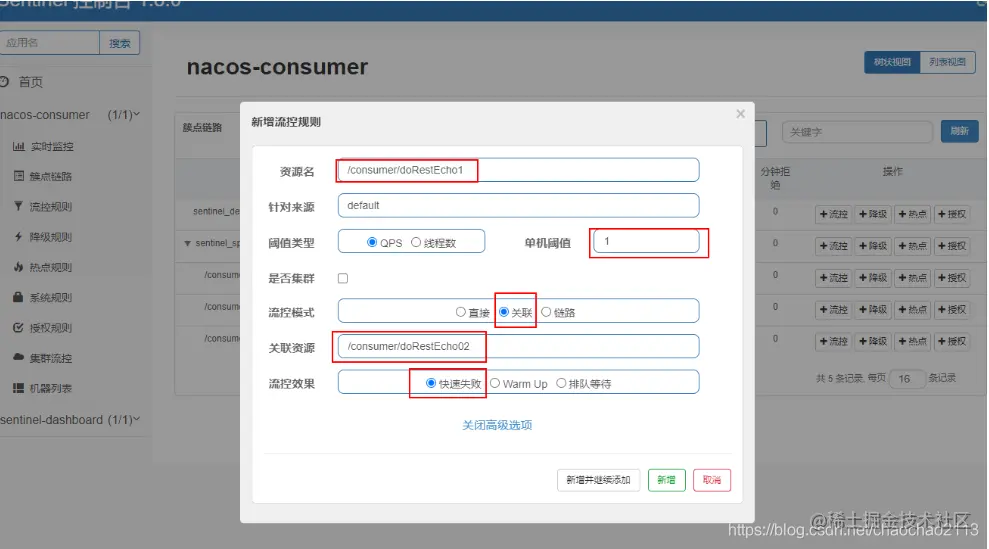Switch to 列表视图 view
The image size is (989, 549).
click(x=947, y=62)
